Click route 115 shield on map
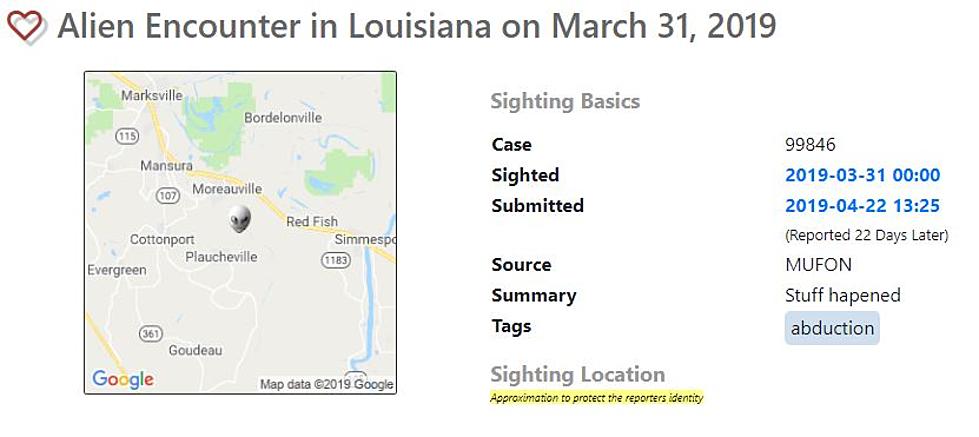The image size is (979, 437). 127,136
